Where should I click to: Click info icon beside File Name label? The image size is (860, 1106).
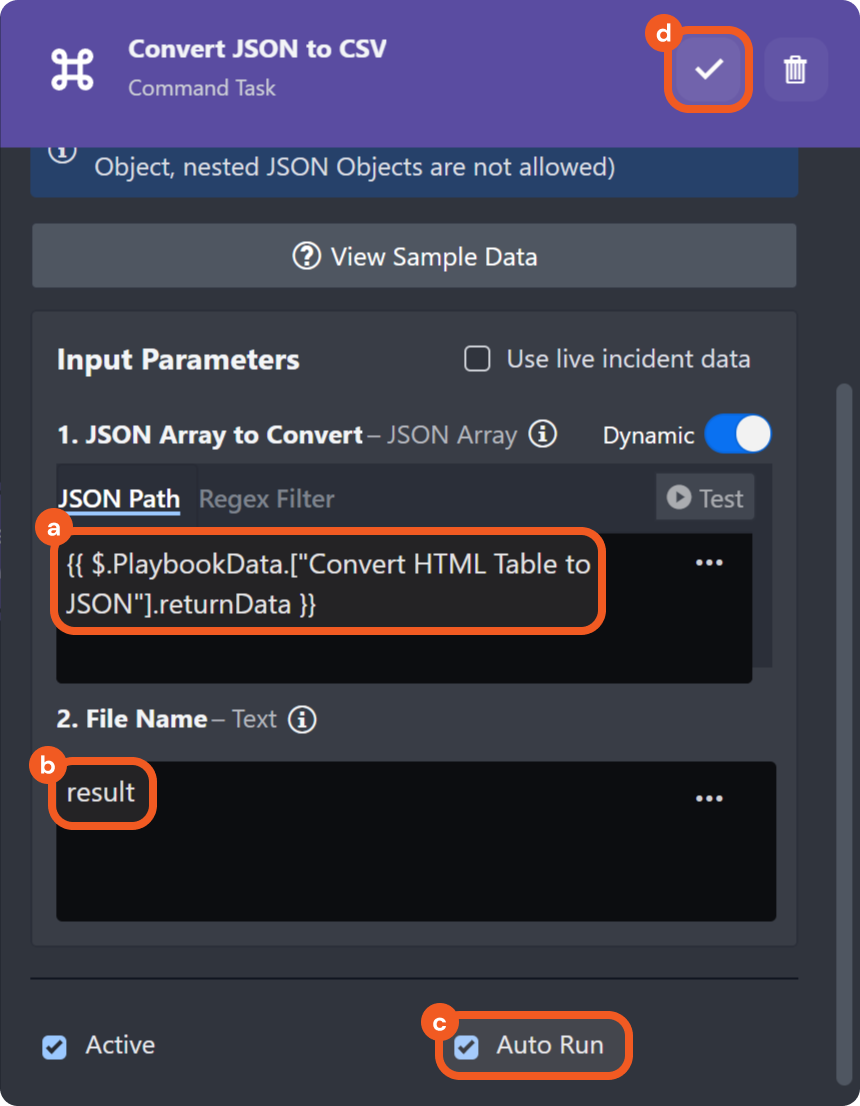click(302, 719)
